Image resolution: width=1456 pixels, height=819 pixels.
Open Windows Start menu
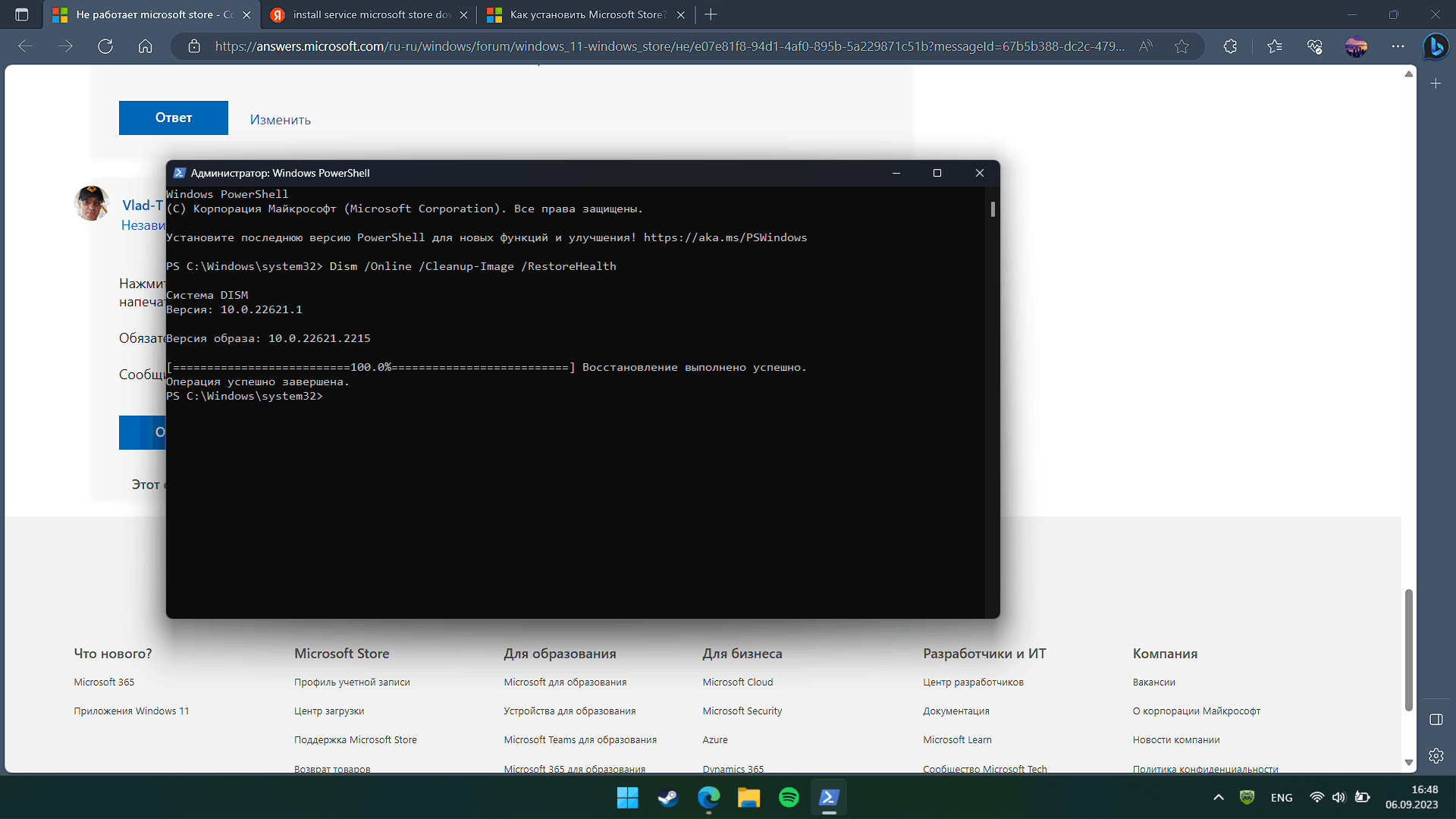[x=627, y=798]
